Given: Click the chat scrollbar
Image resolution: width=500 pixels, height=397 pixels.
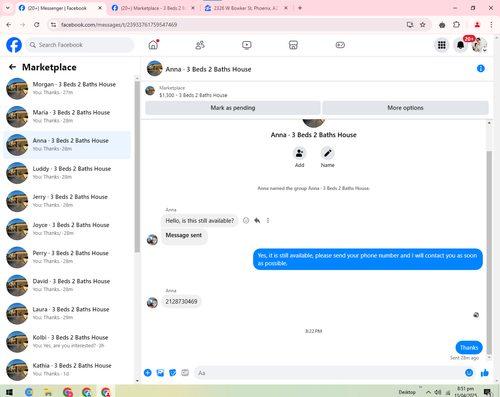Looking at the screenshot, I should [x=489, y=252].
